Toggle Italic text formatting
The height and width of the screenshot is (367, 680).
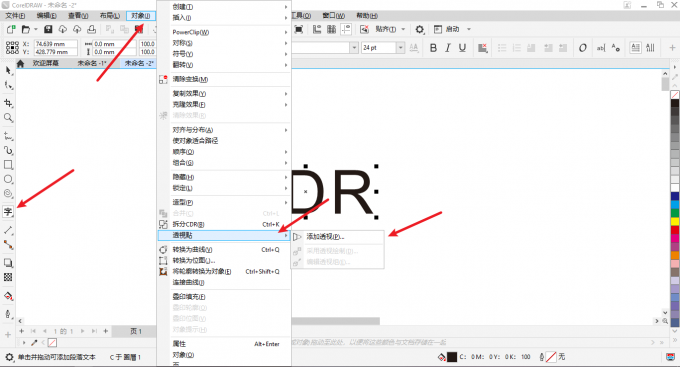pos(448,48)
